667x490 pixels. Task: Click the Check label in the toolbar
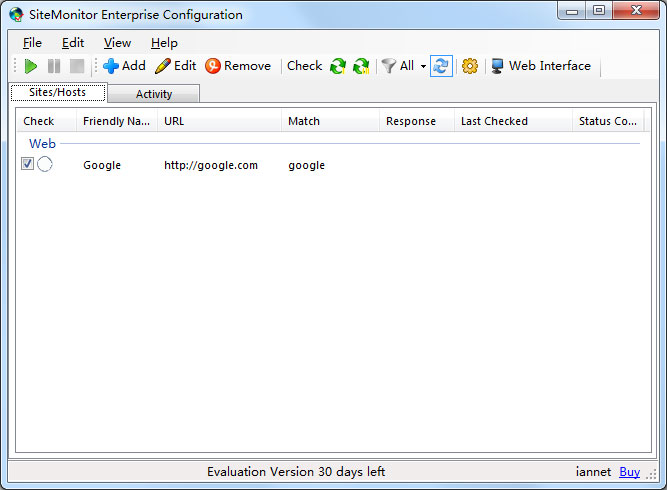(x=305, y=66)
